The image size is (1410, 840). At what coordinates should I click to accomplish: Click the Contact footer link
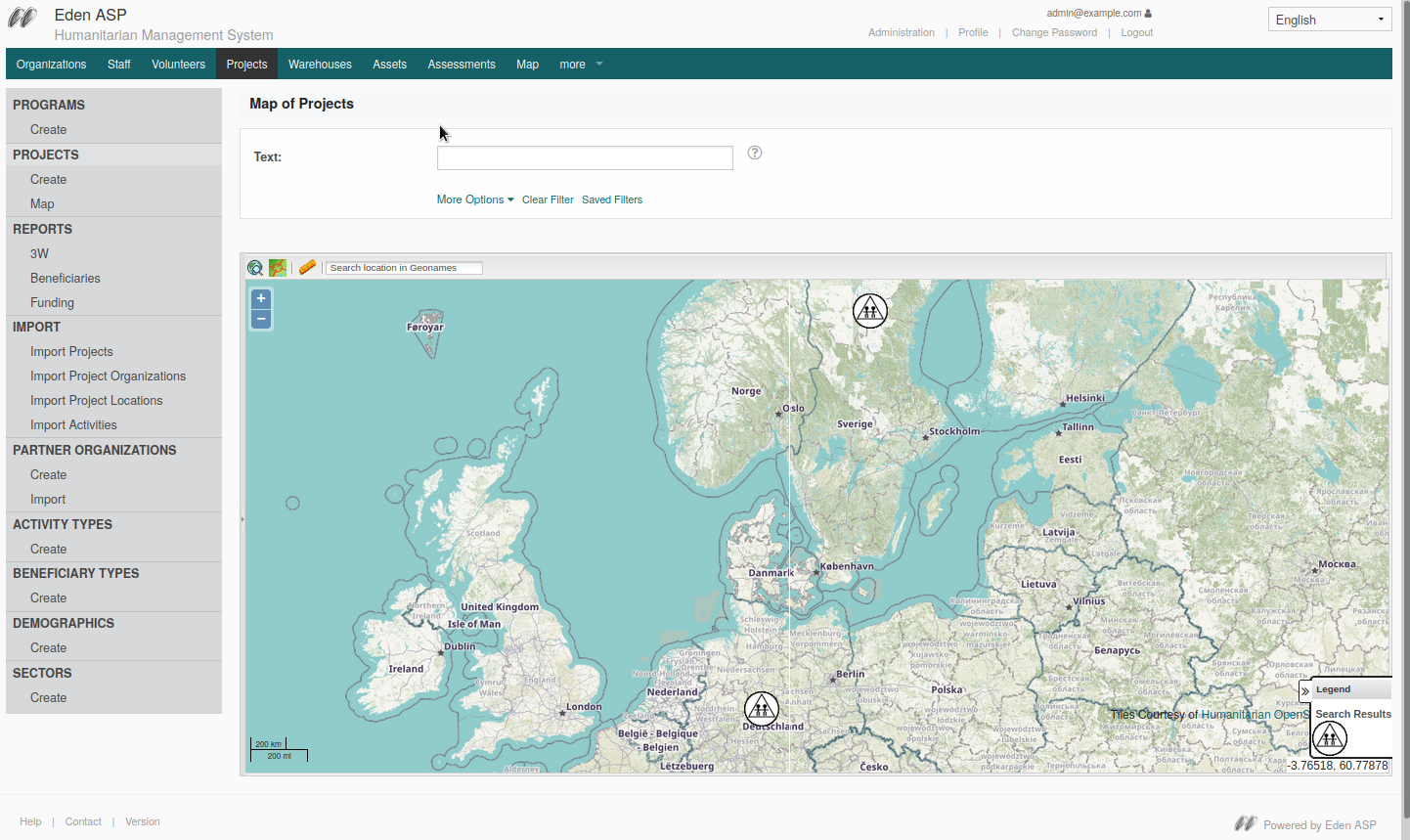(x=83, y=821)
